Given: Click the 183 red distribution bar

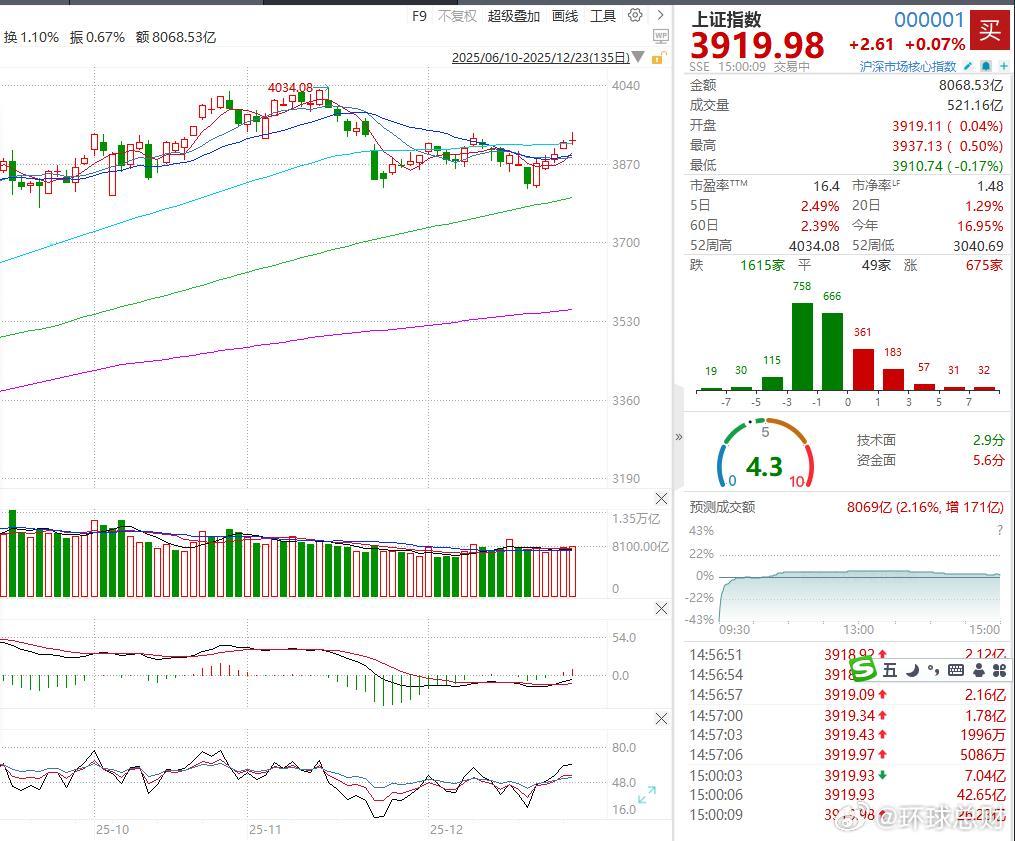Looking at the screenshot, I should [893, 379].
